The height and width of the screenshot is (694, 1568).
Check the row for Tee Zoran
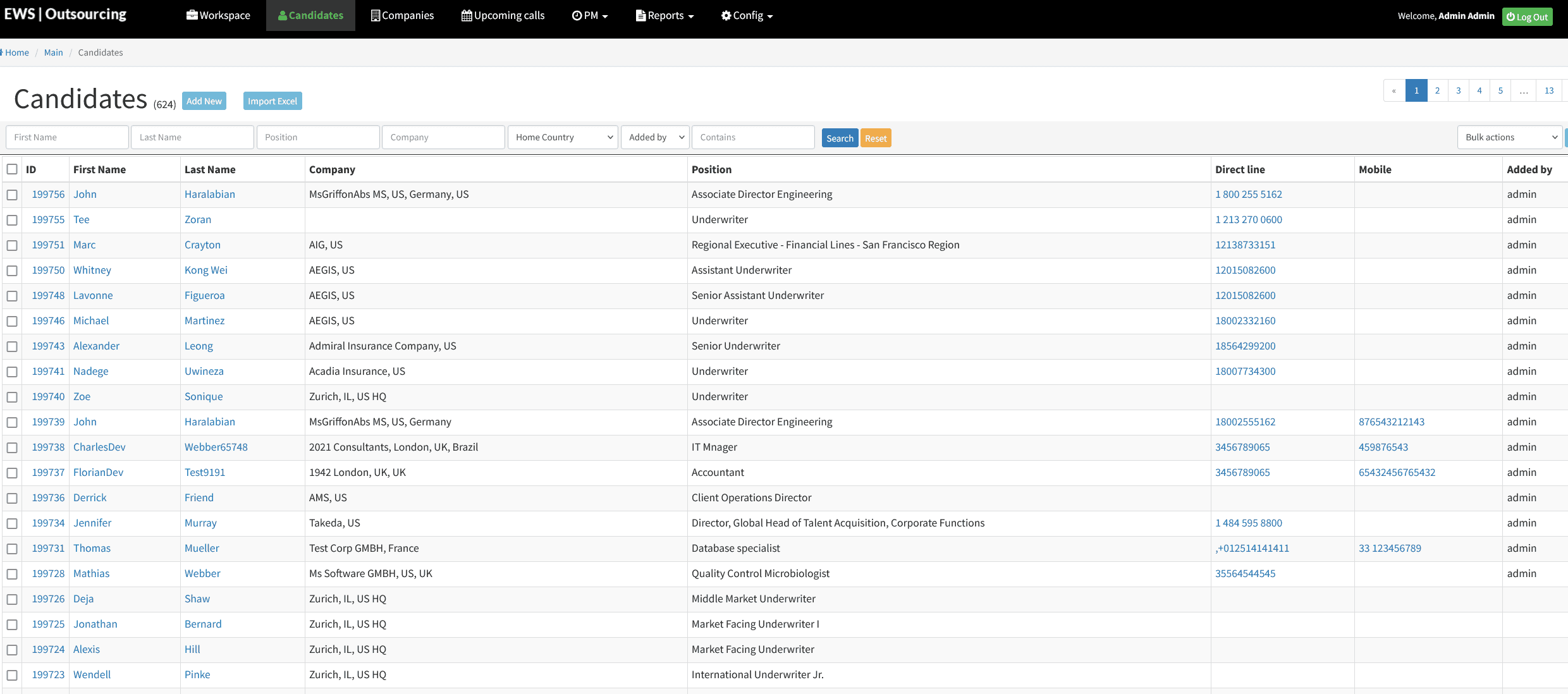tap(12, 220)
